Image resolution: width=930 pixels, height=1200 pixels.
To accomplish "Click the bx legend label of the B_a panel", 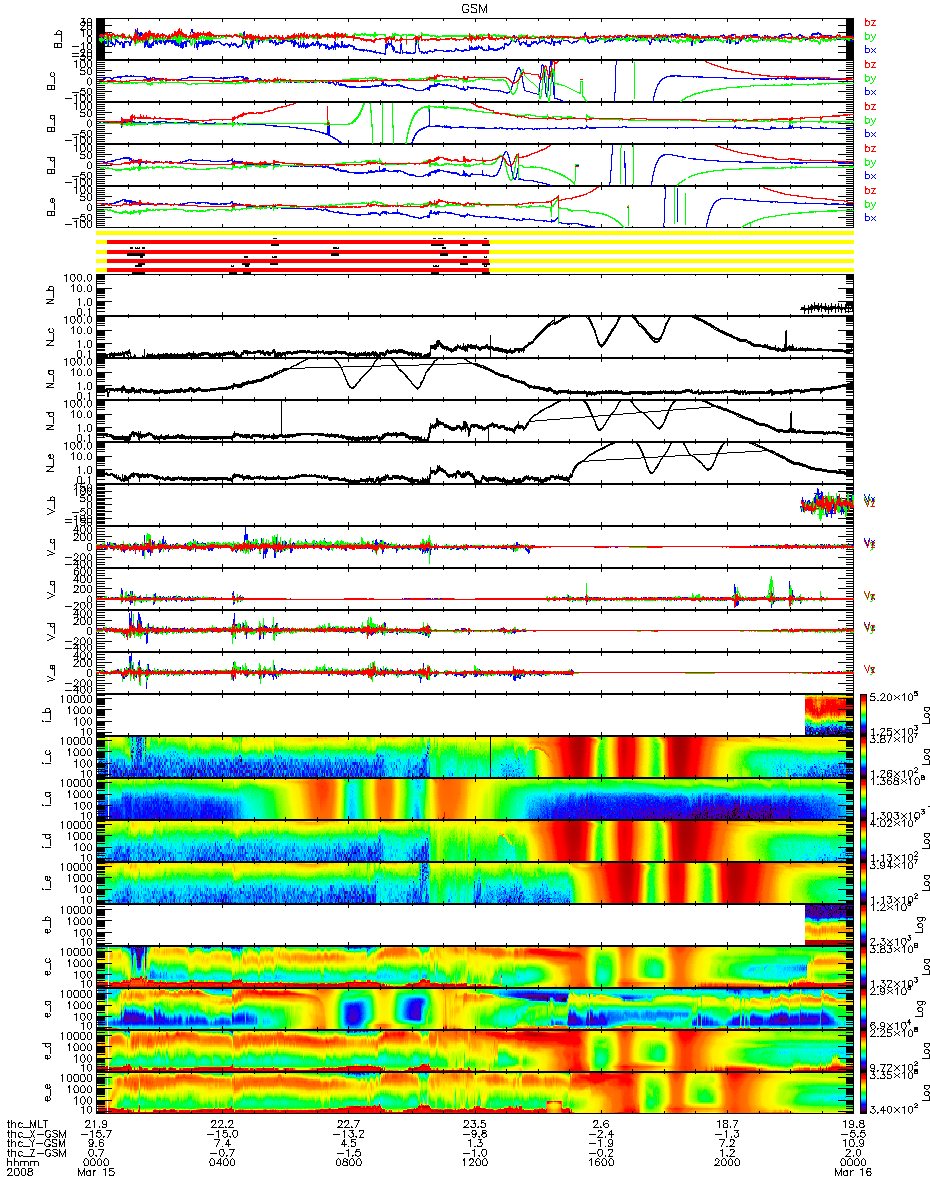I will (870, 132).
